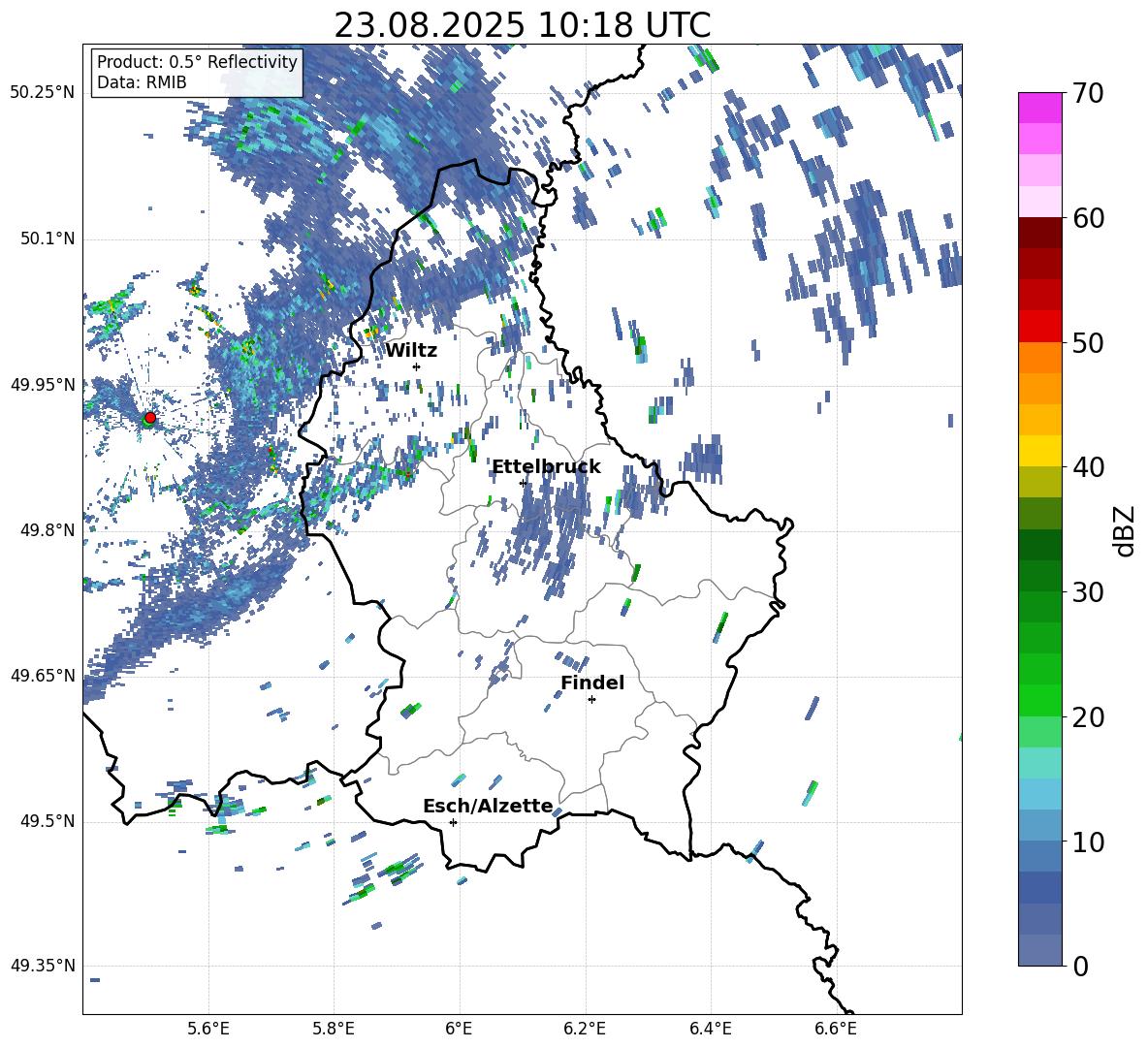Click the 50.25°N latitude label
The height and width of the screenshot is (1048, 1148).
pos(43,93)
